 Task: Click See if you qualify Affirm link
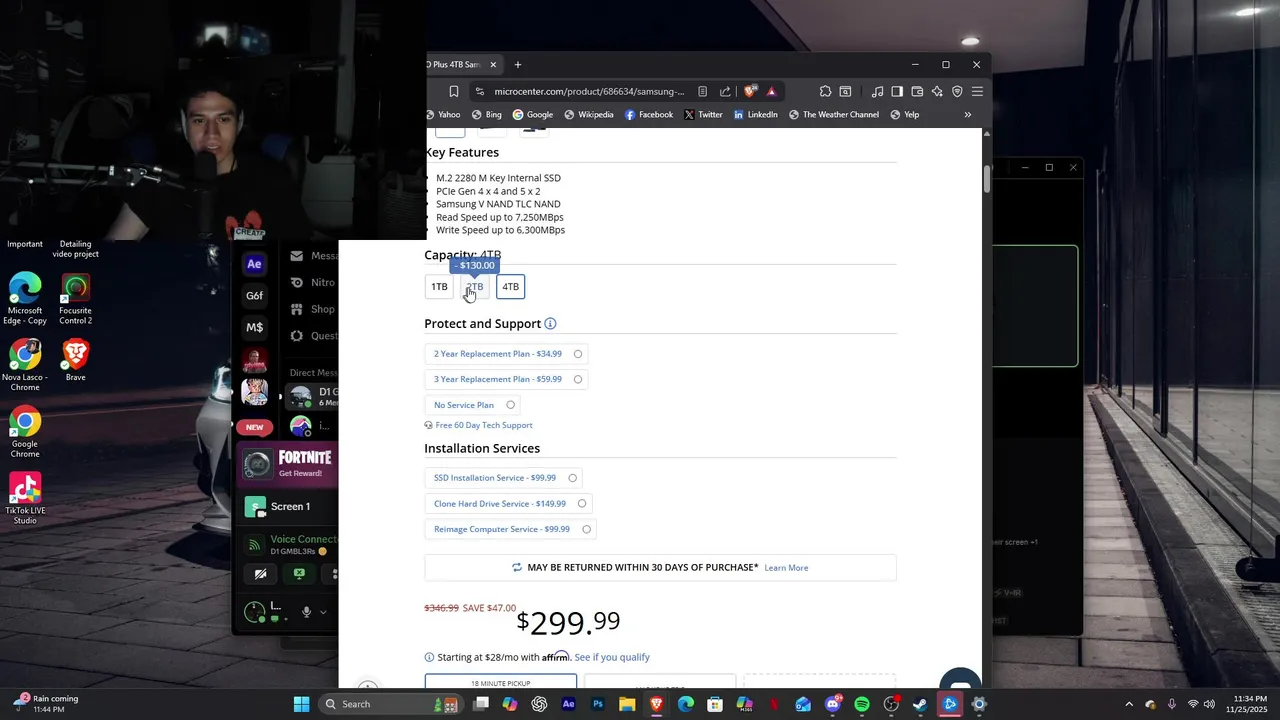pos(612,657)
